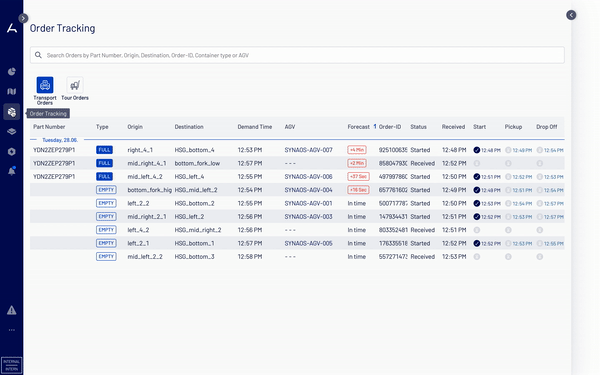Select the Order Tracking sidebar icon

click(11, 112)
